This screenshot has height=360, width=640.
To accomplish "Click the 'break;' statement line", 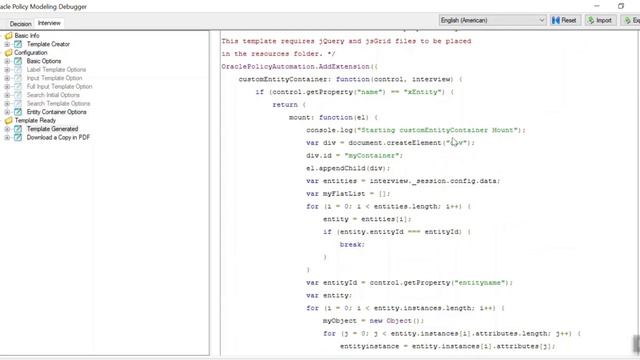I will [352, 244].
